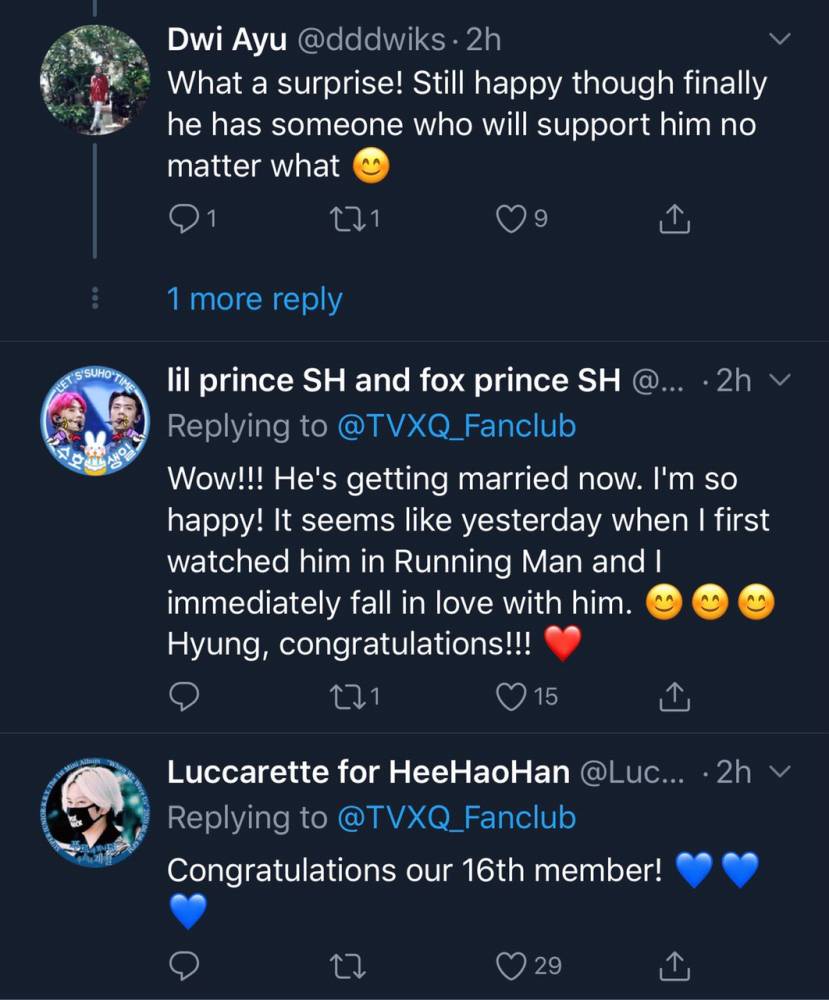Screen dimensions: 829x1000
Task: Like the tweet with 15 likes
Action: click(x=511, y=695)
